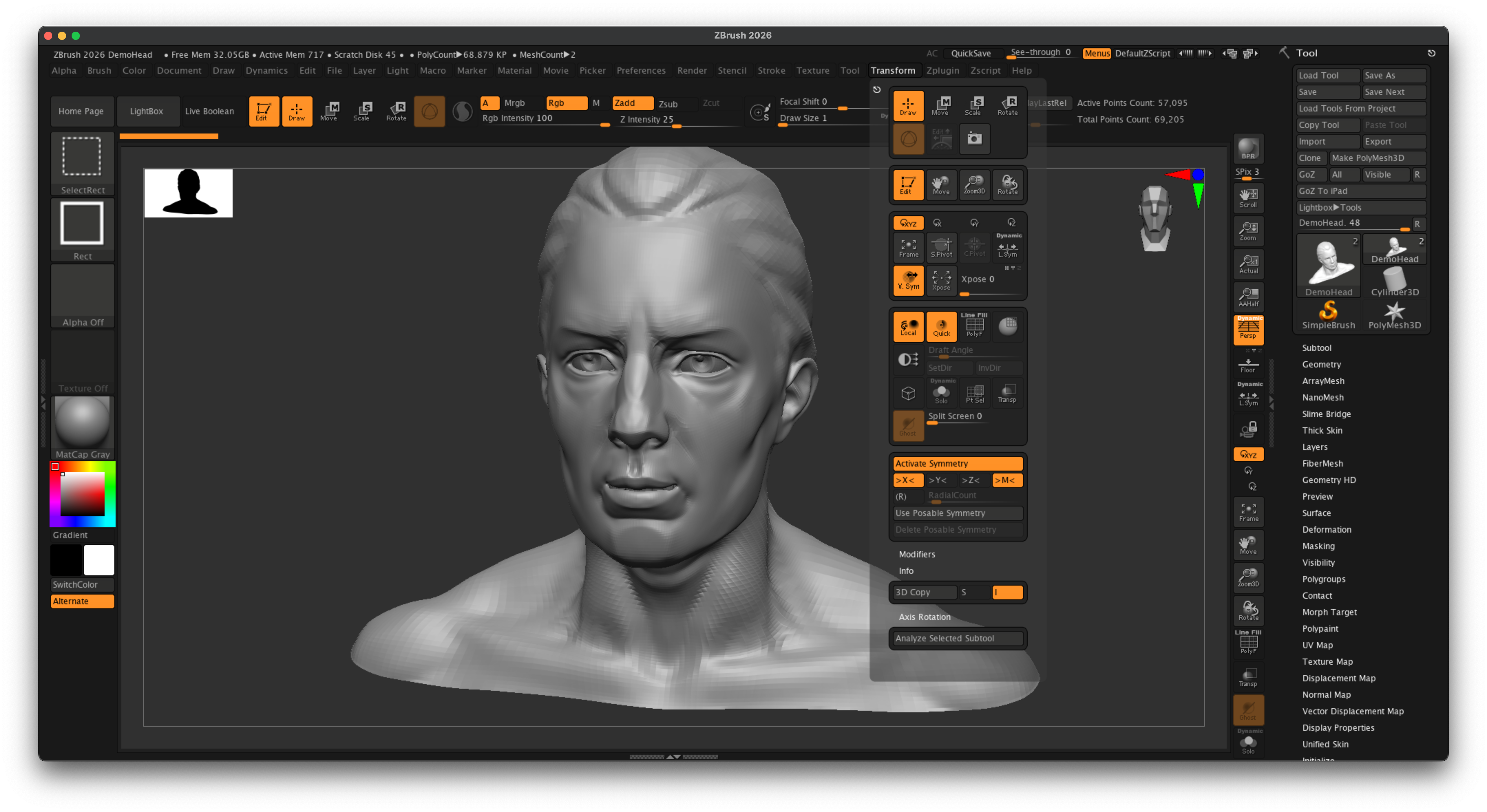This screenshot has width=1487, height=812.
Task: Open the Zplugin menu
Action: (943, 71)
